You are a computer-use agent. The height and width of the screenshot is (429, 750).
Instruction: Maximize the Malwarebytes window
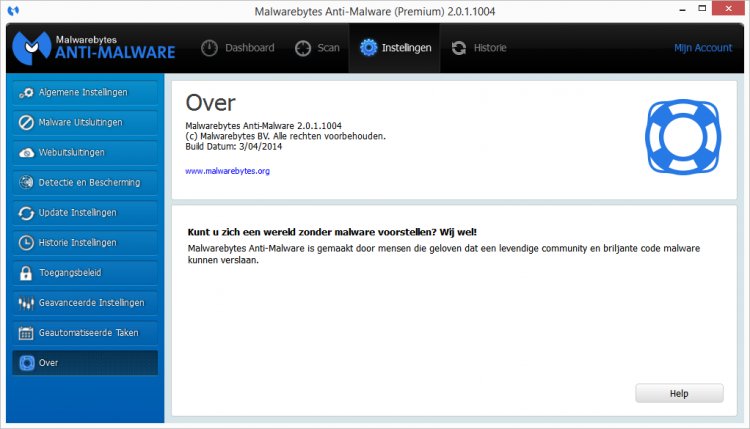tap(702, 9)
